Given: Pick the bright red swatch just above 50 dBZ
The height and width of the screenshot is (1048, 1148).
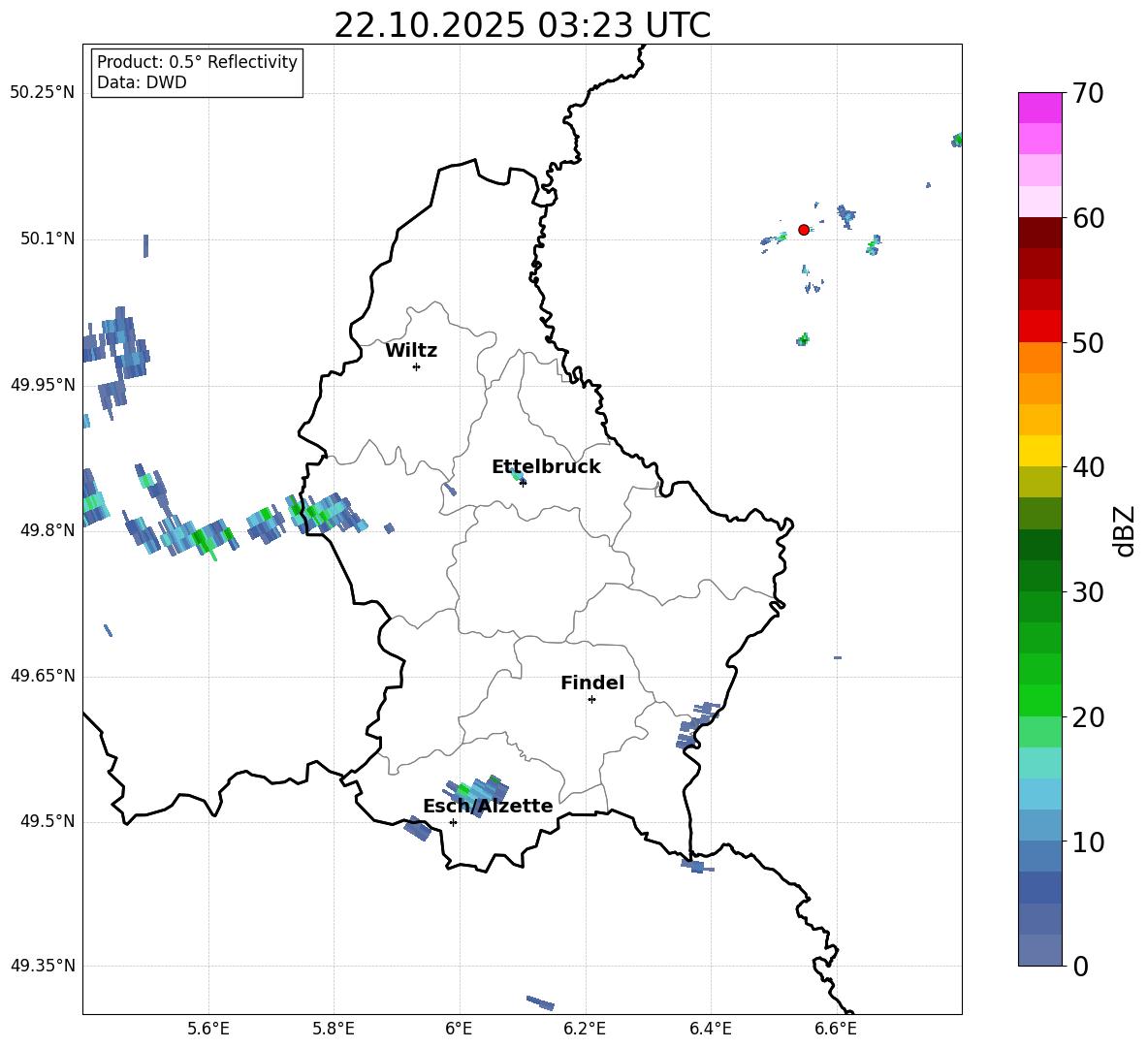Looking at the screenshot, I should point(1040,326).
